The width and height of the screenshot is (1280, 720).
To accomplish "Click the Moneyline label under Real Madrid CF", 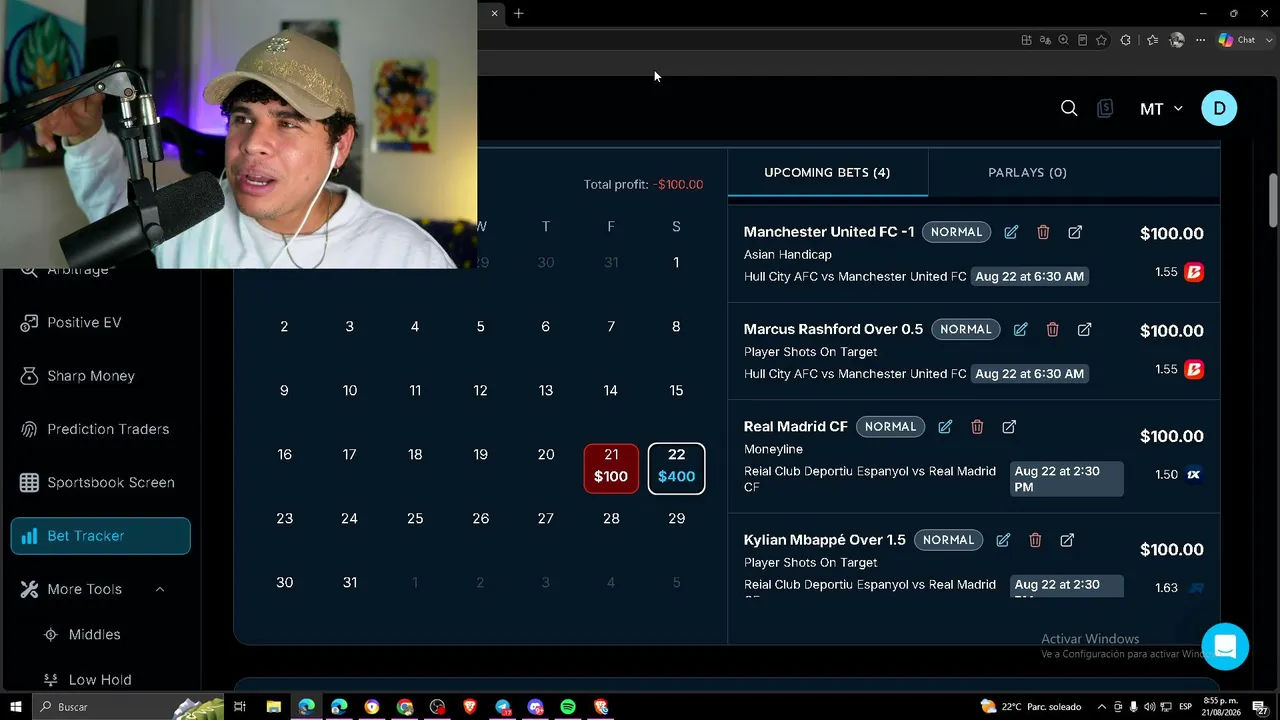I will 773,450.
